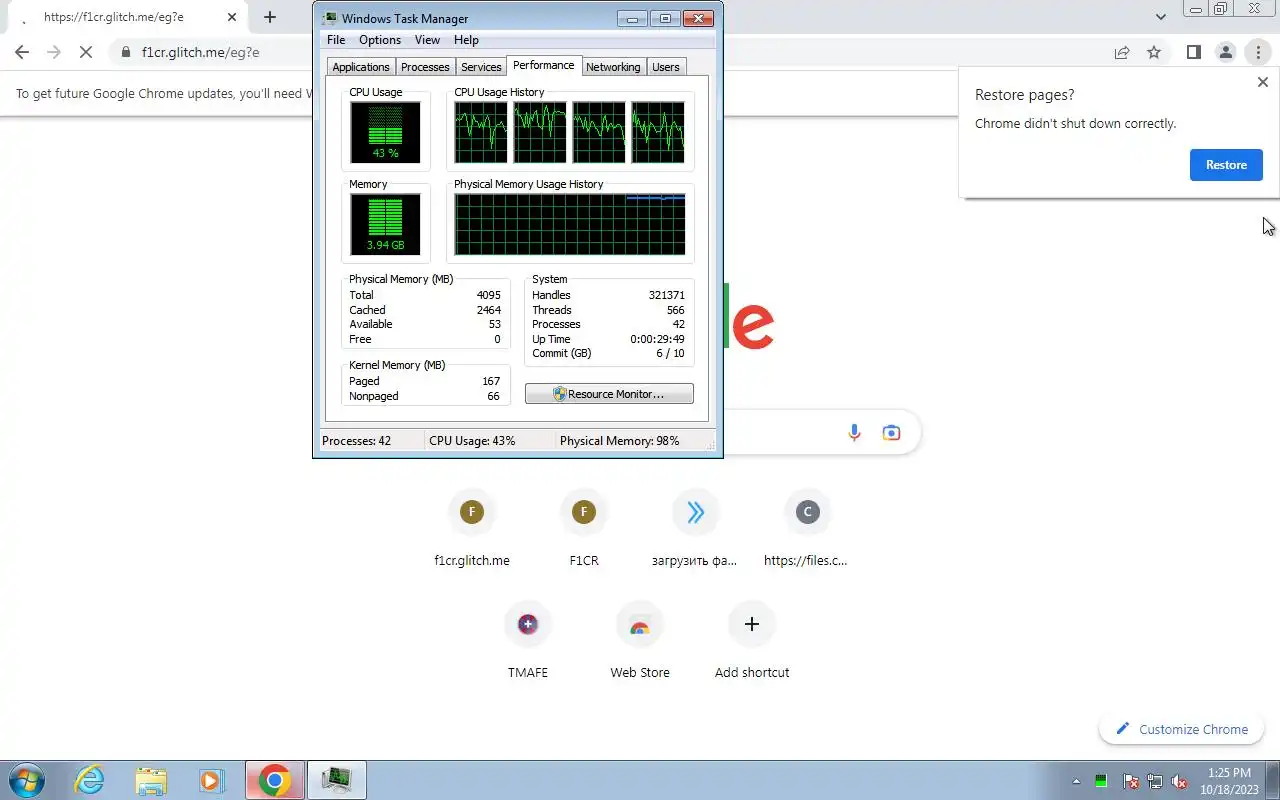Open the Web Store shortcut
Viewport: 1280px width, 800px height.
point(640,642)
